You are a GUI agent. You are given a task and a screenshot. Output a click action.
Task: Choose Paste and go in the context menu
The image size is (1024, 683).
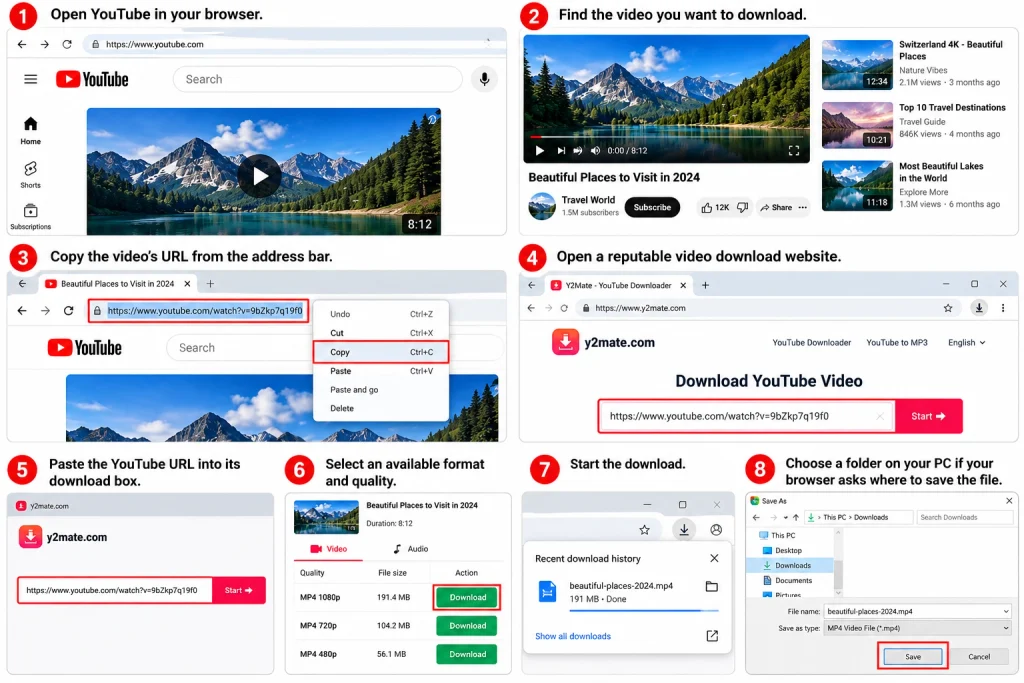click(380, 390)
